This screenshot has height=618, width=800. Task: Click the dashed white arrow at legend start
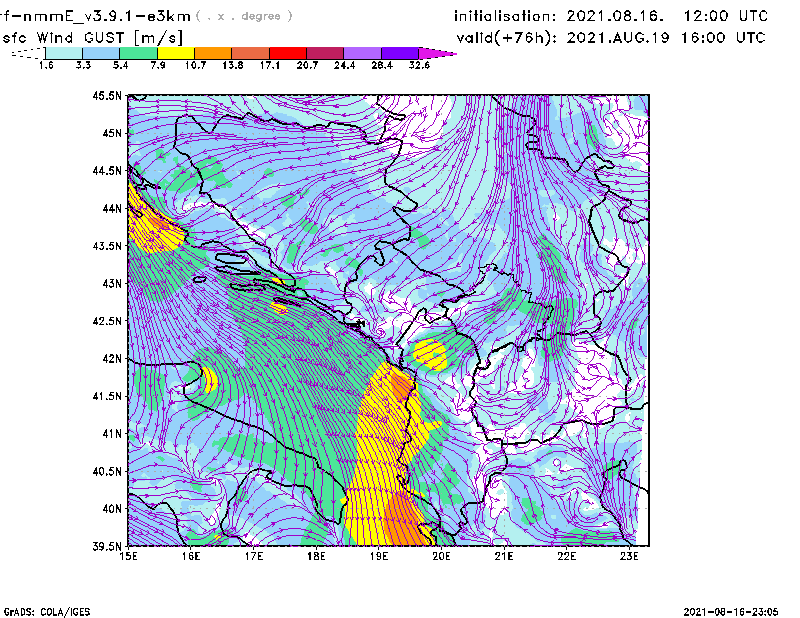point(28,53)
